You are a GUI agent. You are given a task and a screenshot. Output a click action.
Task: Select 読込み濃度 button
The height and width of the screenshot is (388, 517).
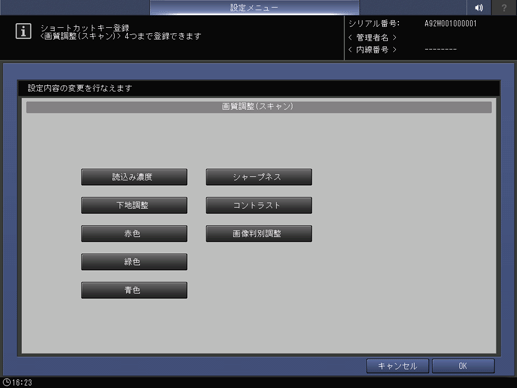tap(134, 177)
